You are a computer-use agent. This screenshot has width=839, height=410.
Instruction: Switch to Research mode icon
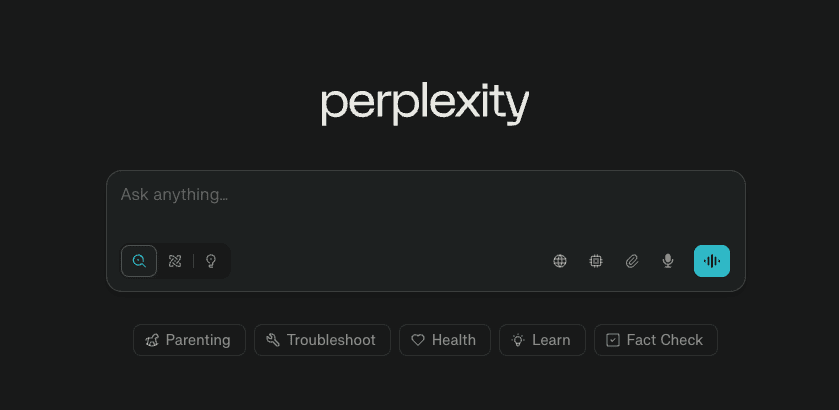pos(175,261)
